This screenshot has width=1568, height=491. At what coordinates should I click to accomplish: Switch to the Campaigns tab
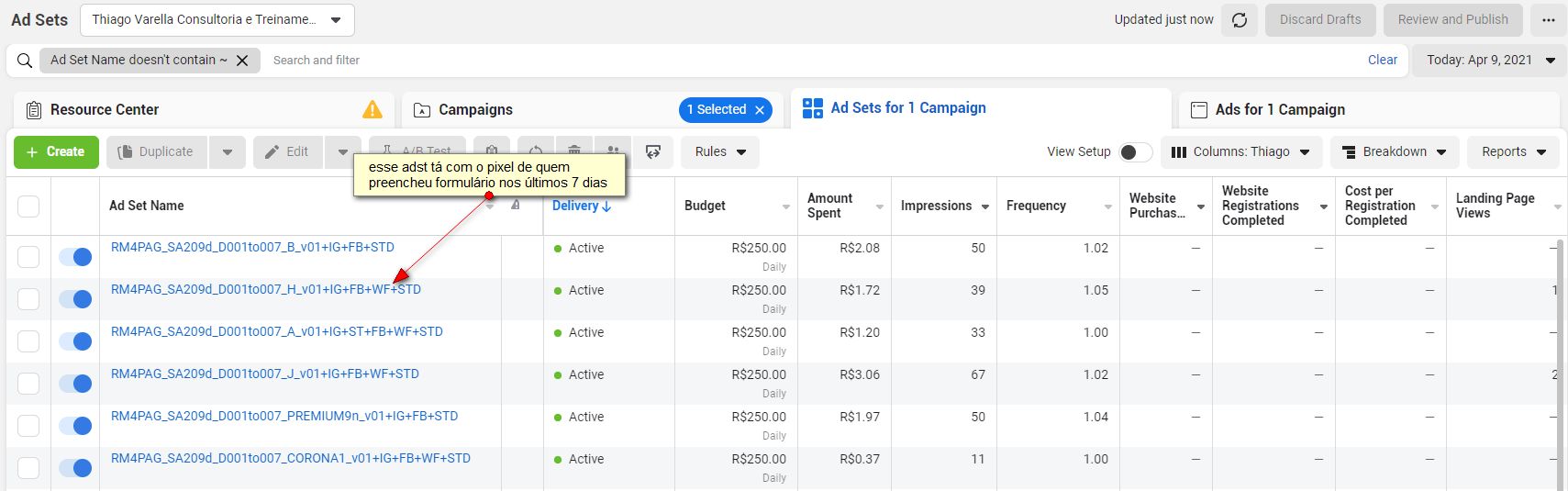point(475,110)
